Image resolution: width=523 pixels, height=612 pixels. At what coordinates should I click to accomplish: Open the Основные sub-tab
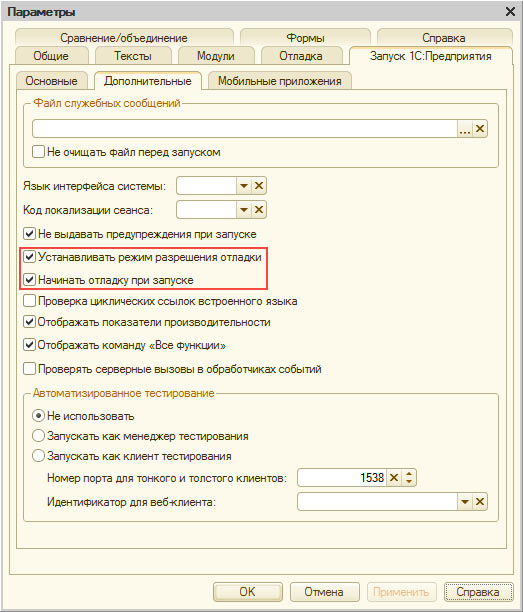point(52,81)
